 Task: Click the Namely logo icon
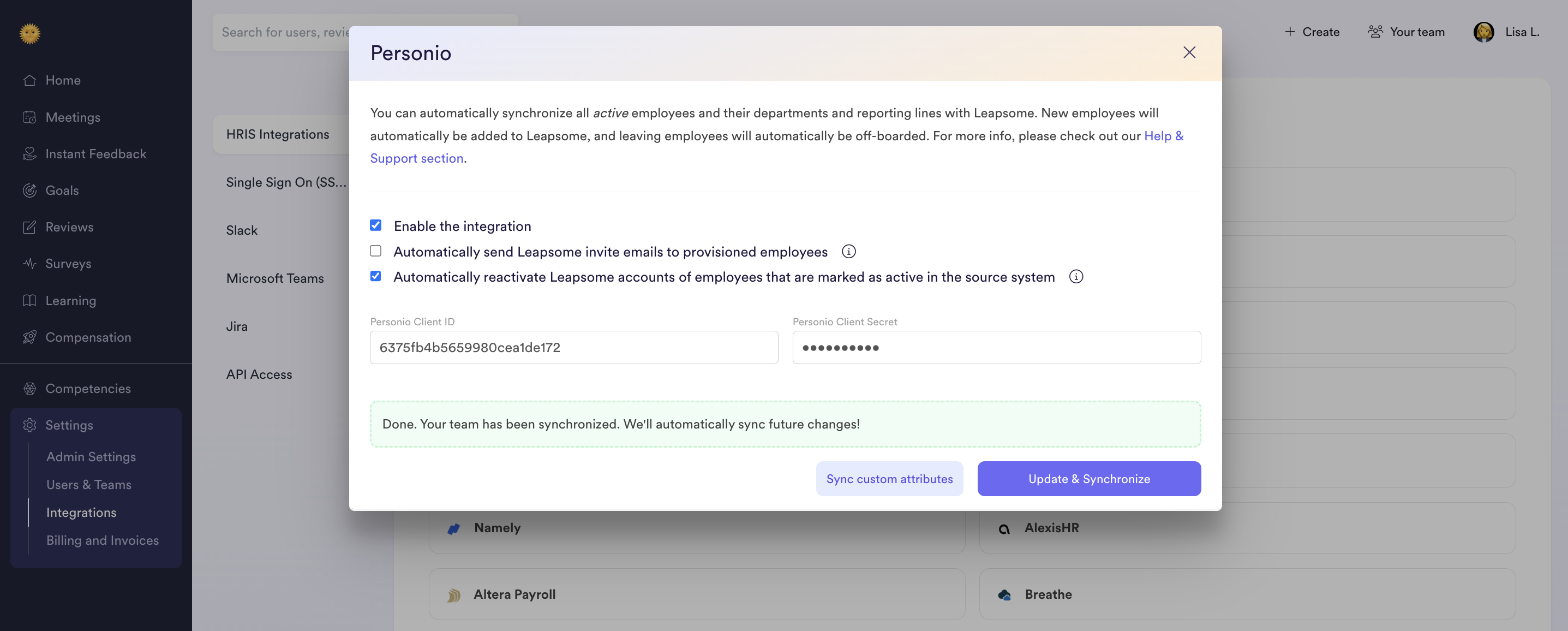pyautogui.click(x=453, y=528)
